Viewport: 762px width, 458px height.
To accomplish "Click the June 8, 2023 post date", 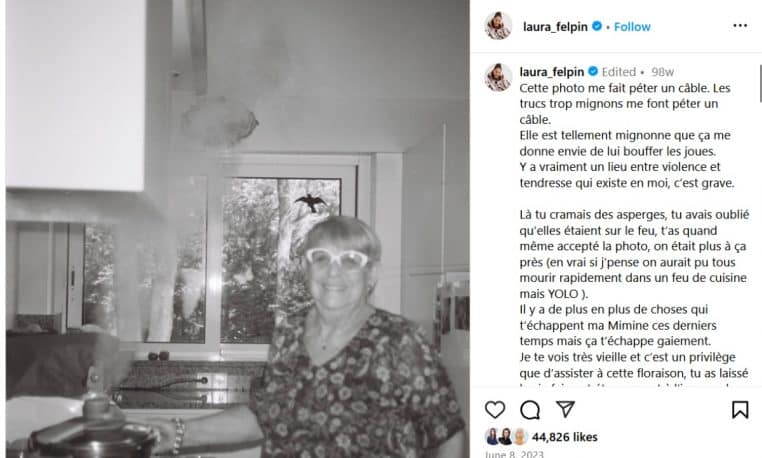I will pos(514,454).
